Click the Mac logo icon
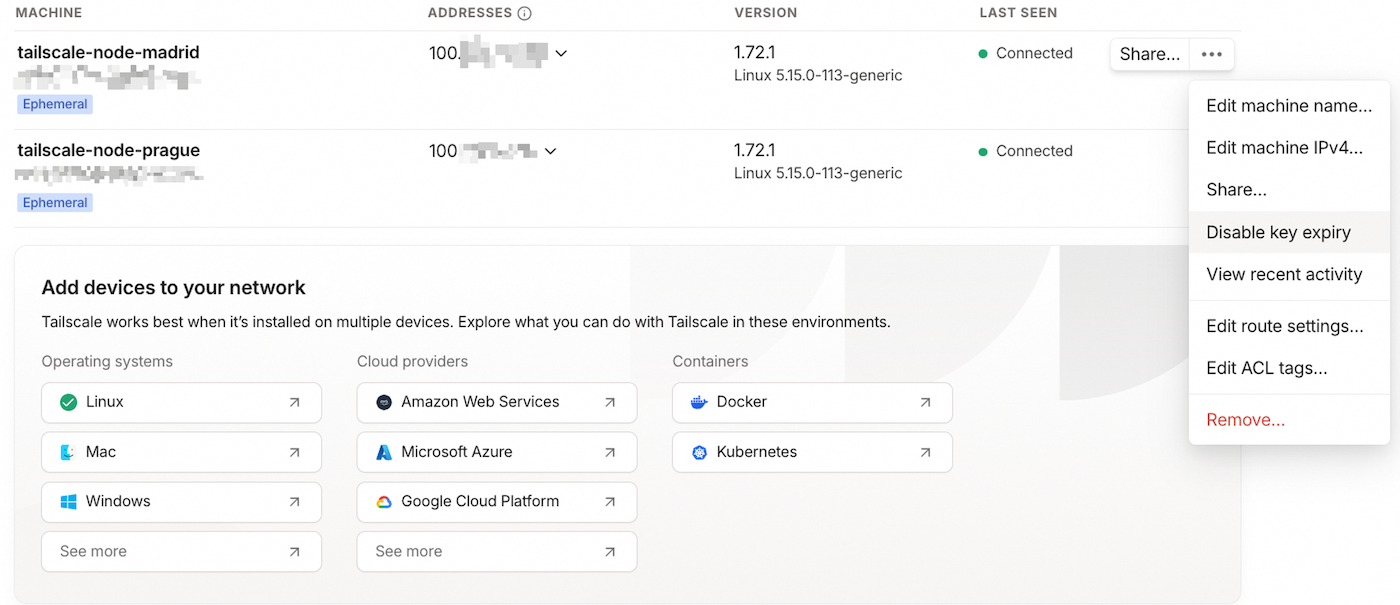The height and width of the screenshot is (605, 1400). [x=68, y=452]
